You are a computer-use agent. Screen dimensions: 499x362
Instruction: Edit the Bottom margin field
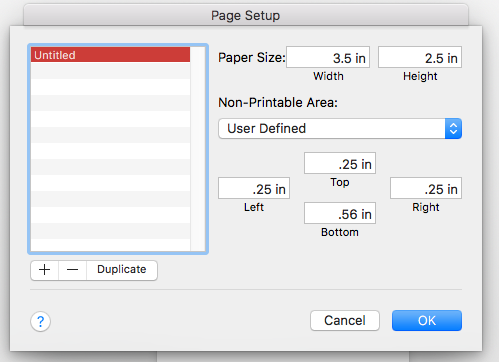click(x=340, y=213)
